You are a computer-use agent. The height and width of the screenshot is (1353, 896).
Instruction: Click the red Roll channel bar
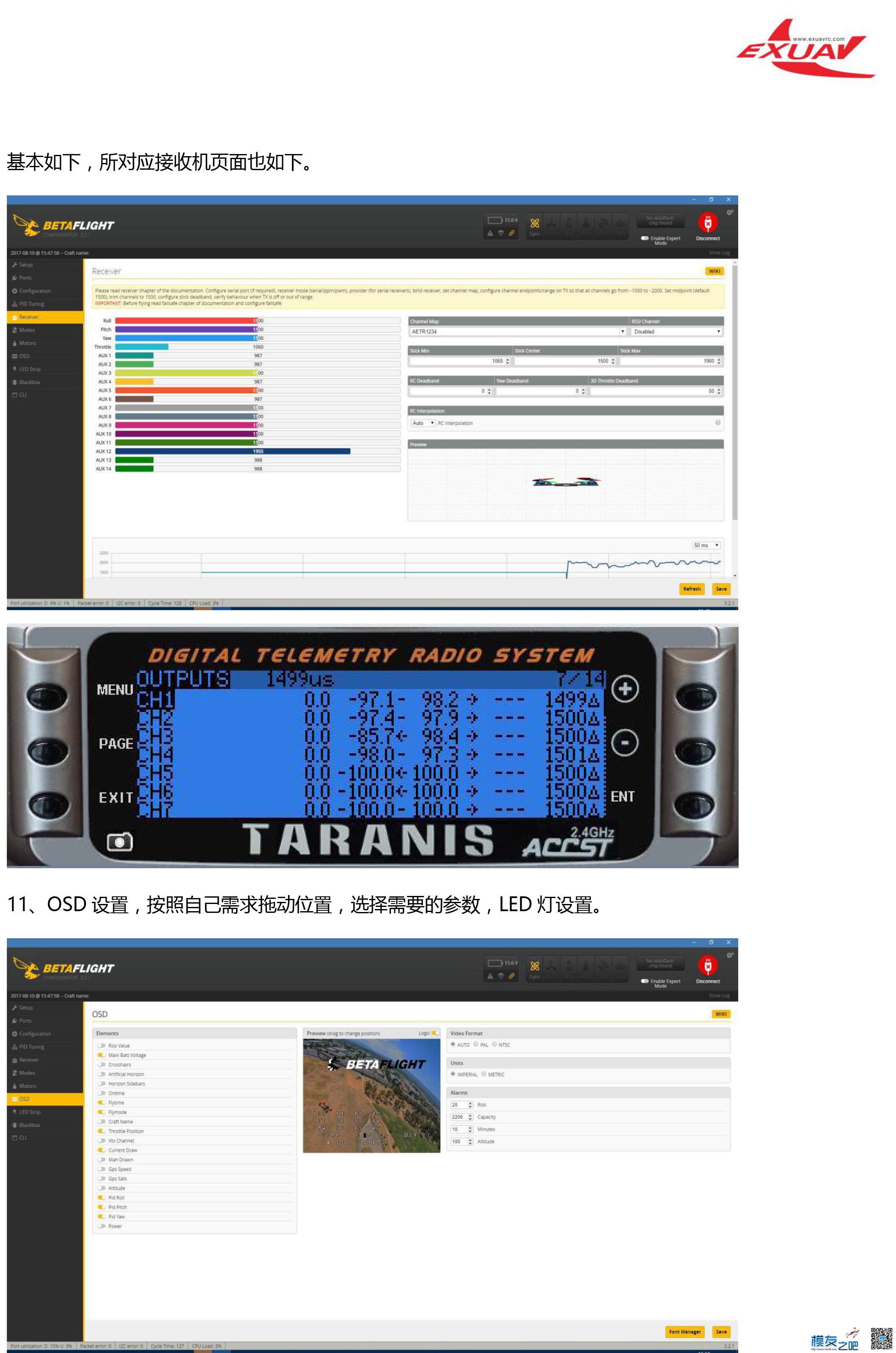257,321
